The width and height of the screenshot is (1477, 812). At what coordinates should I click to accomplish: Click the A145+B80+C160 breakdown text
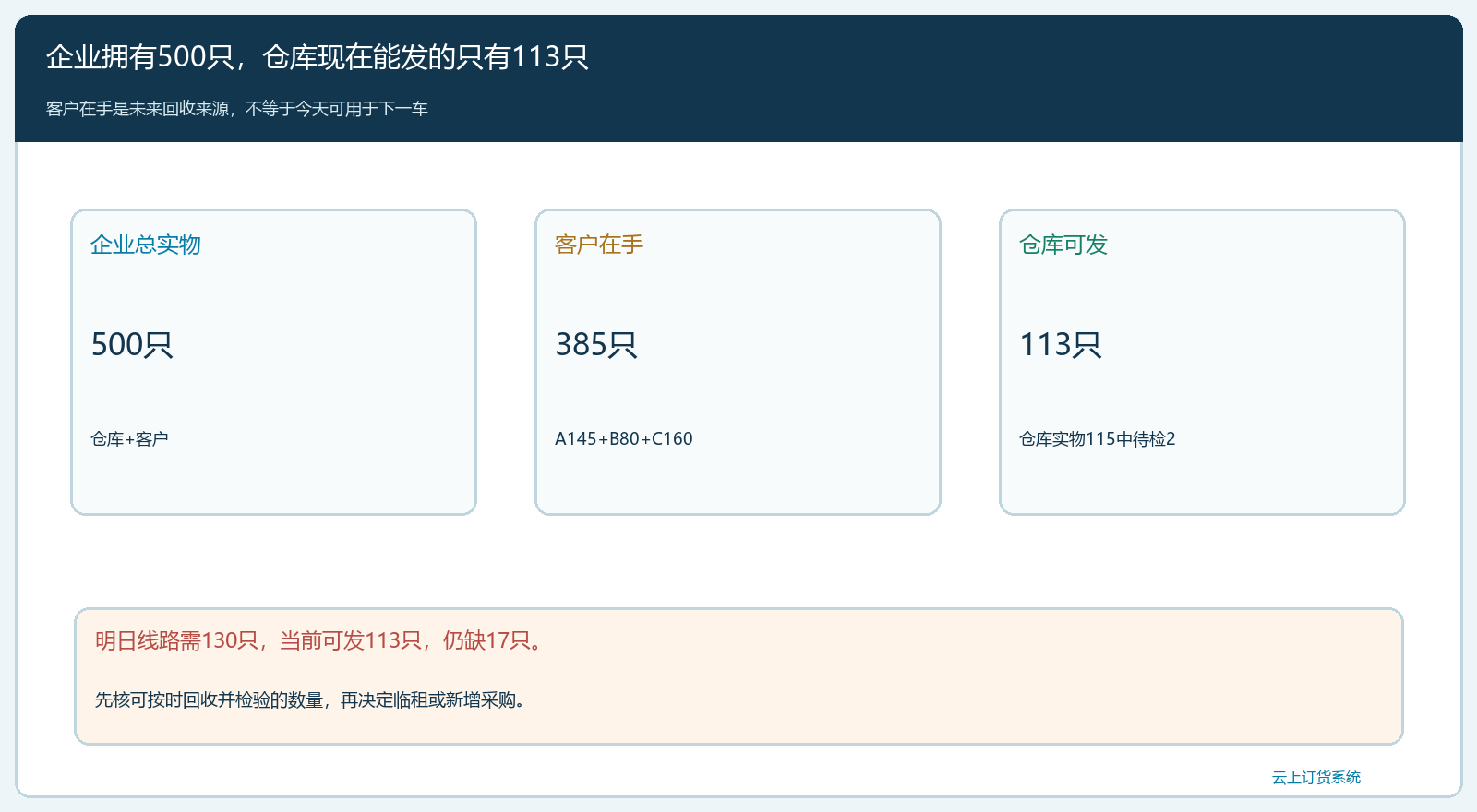point(624,439)
